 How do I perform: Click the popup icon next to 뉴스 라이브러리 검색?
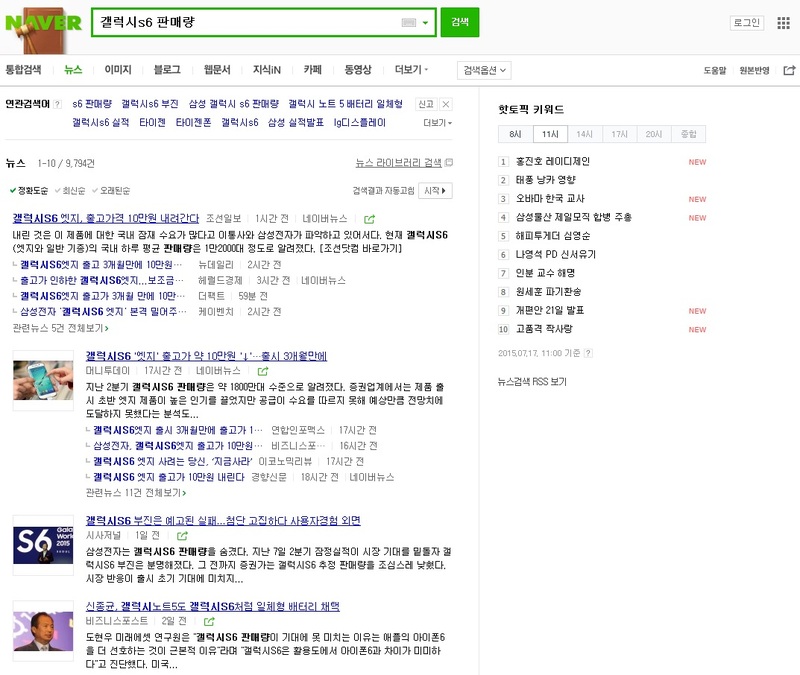tap(448, 163)
